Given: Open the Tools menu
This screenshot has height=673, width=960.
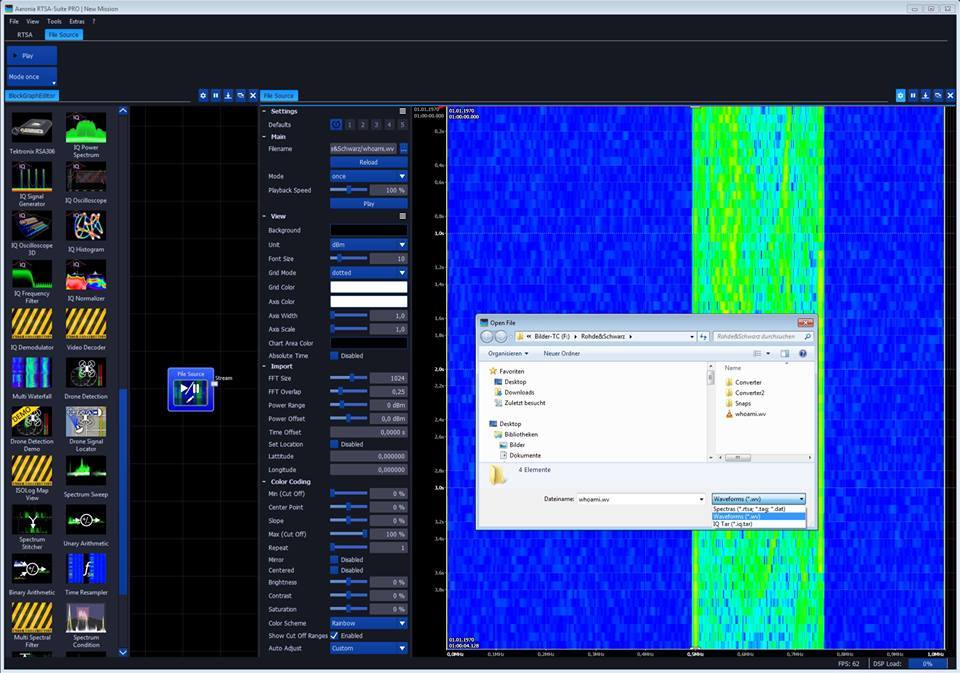Looking at the screenshot, I should (54, 21).
